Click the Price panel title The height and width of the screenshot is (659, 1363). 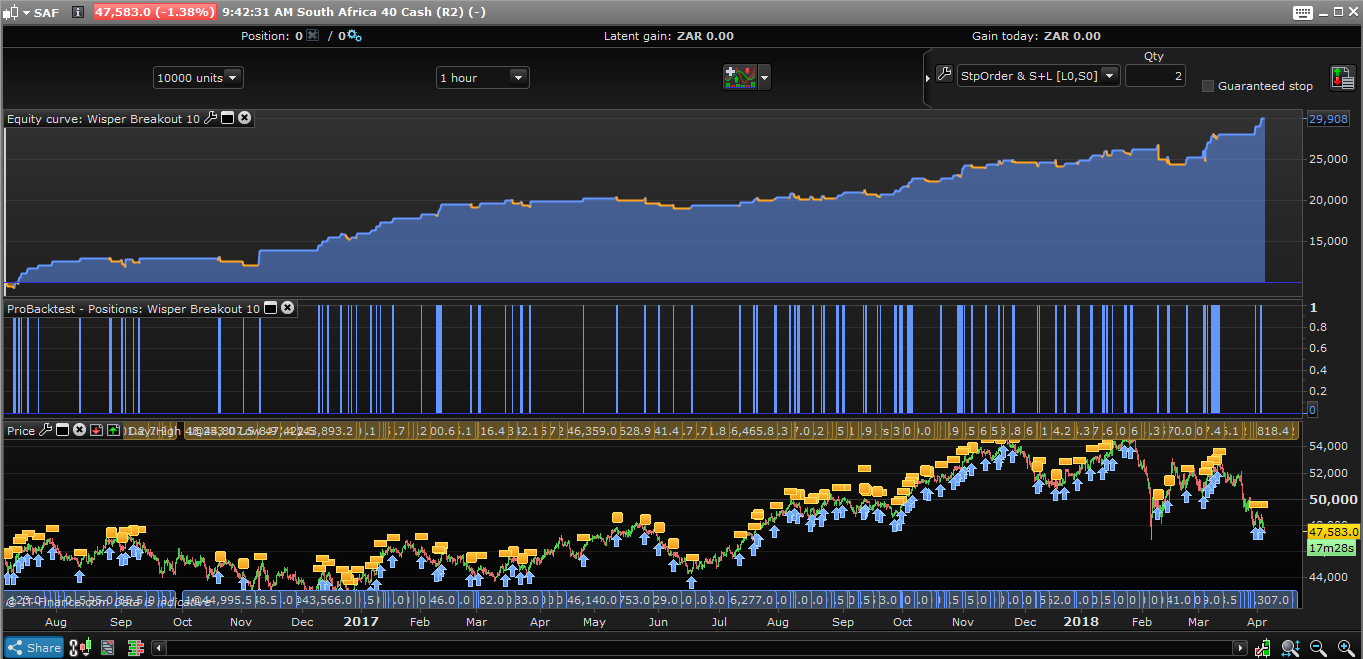pyautogui.click(x=21, y=431)
